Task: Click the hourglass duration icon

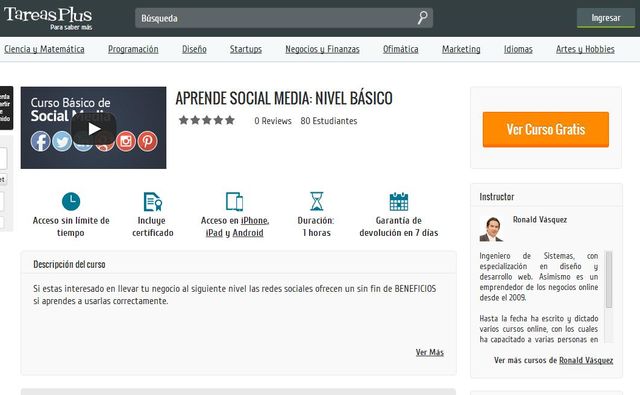Action: click(x=317, y=201)
